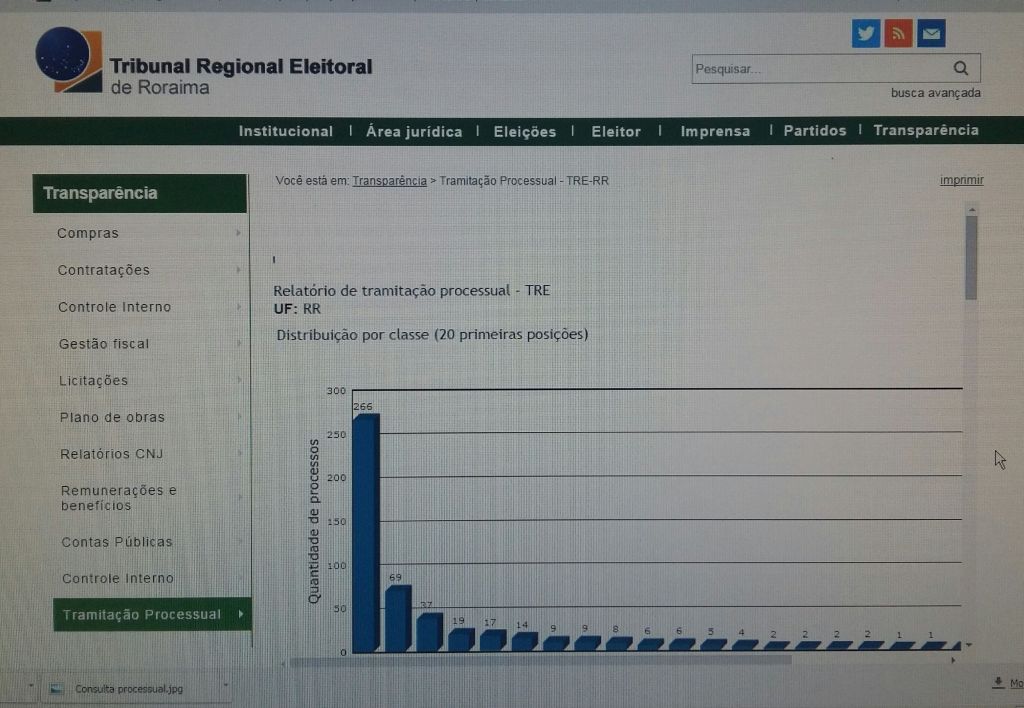The width and height of the screenshot is (1024, 708).
Task: Follow the Transparência breadcrumb link
Action: (x=389, y=181)
